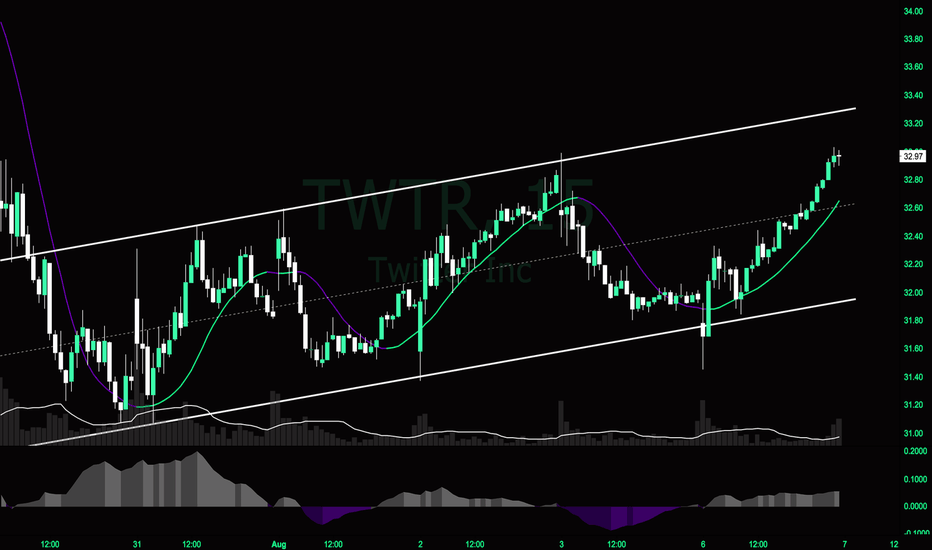Click the 0.0000 oscillator scale label

tap(914, 507)
